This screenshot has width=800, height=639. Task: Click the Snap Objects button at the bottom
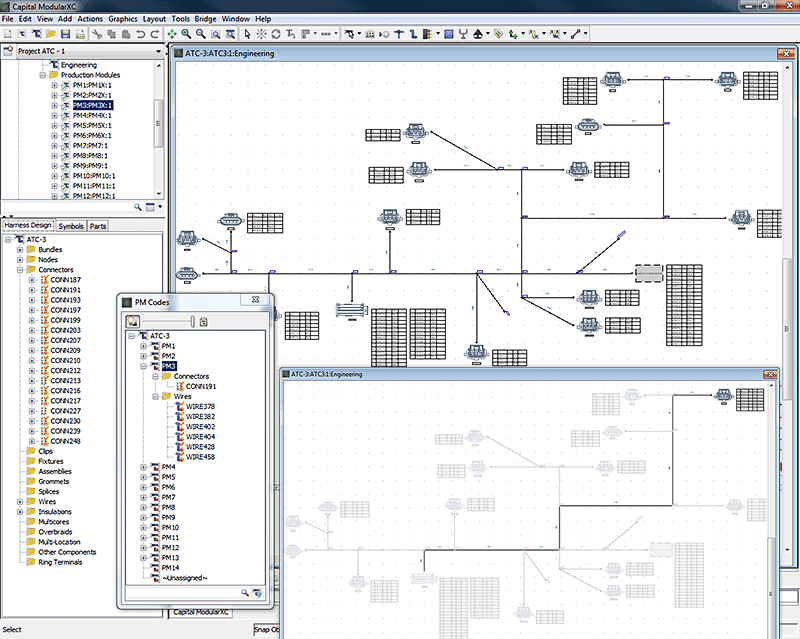point(266,630)
